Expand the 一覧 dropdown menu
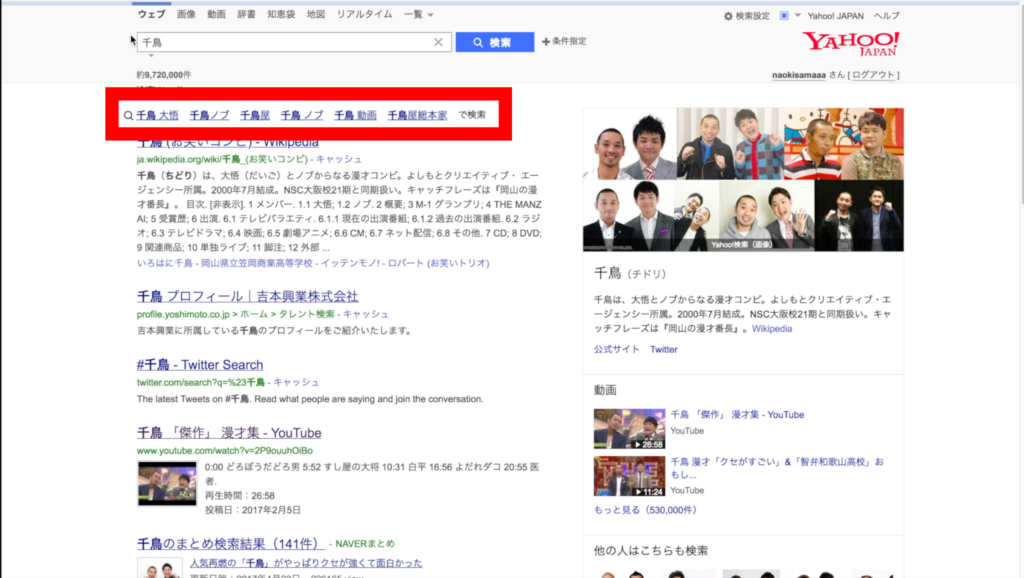Screen dimensions: 1024x578 [x=419, y=14]
